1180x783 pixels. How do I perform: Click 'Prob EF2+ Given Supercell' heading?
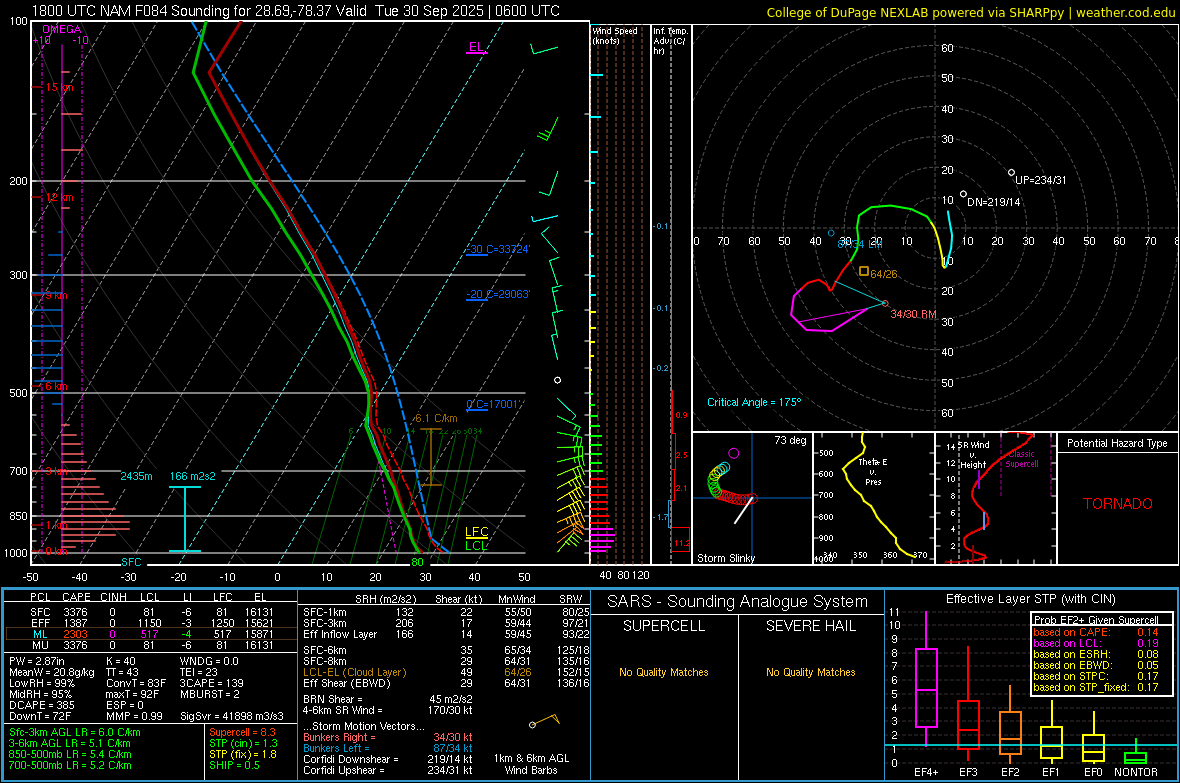(1096, 620)
